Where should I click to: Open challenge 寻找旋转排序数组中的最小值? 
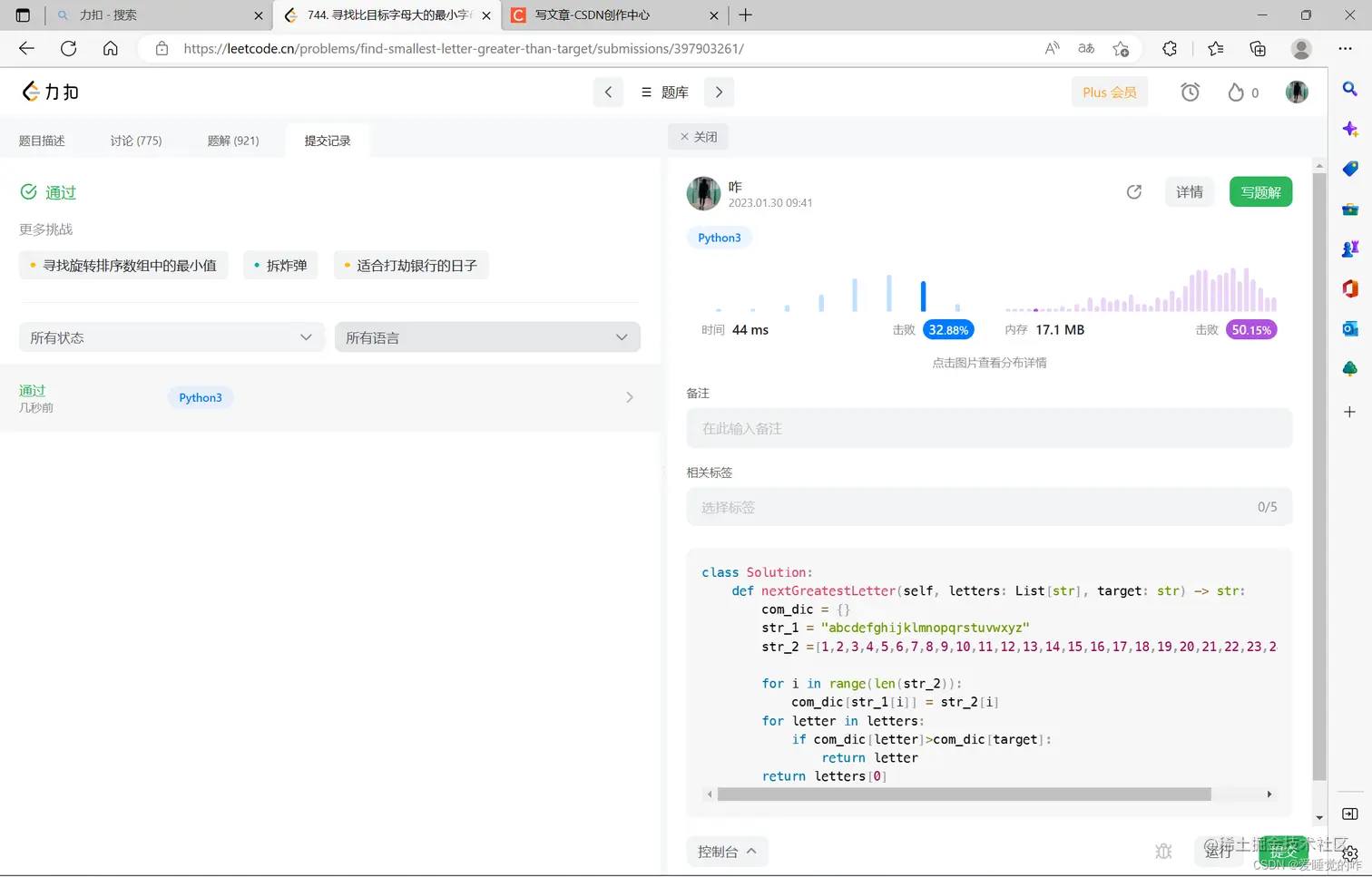pos(123,266)
